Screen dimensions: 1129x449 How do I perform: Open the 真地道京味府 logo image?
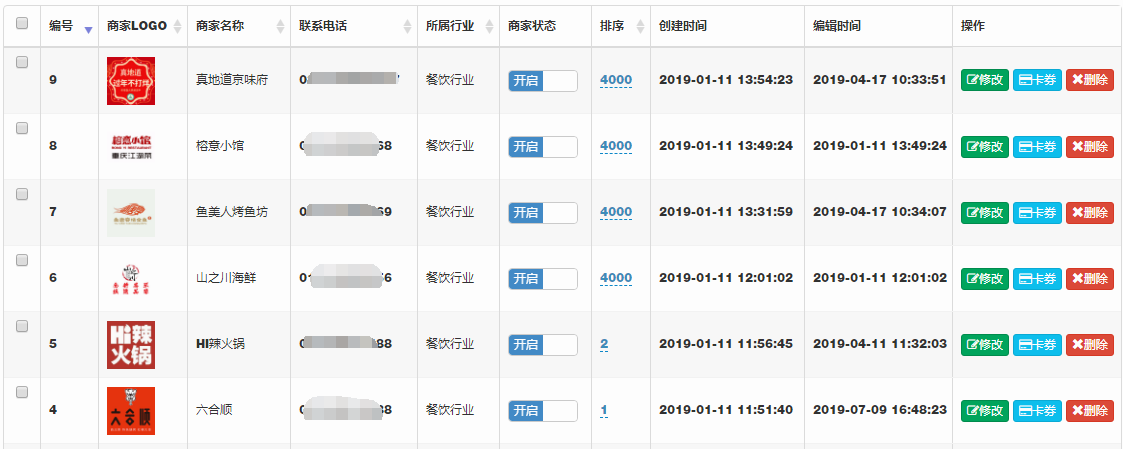130,81
